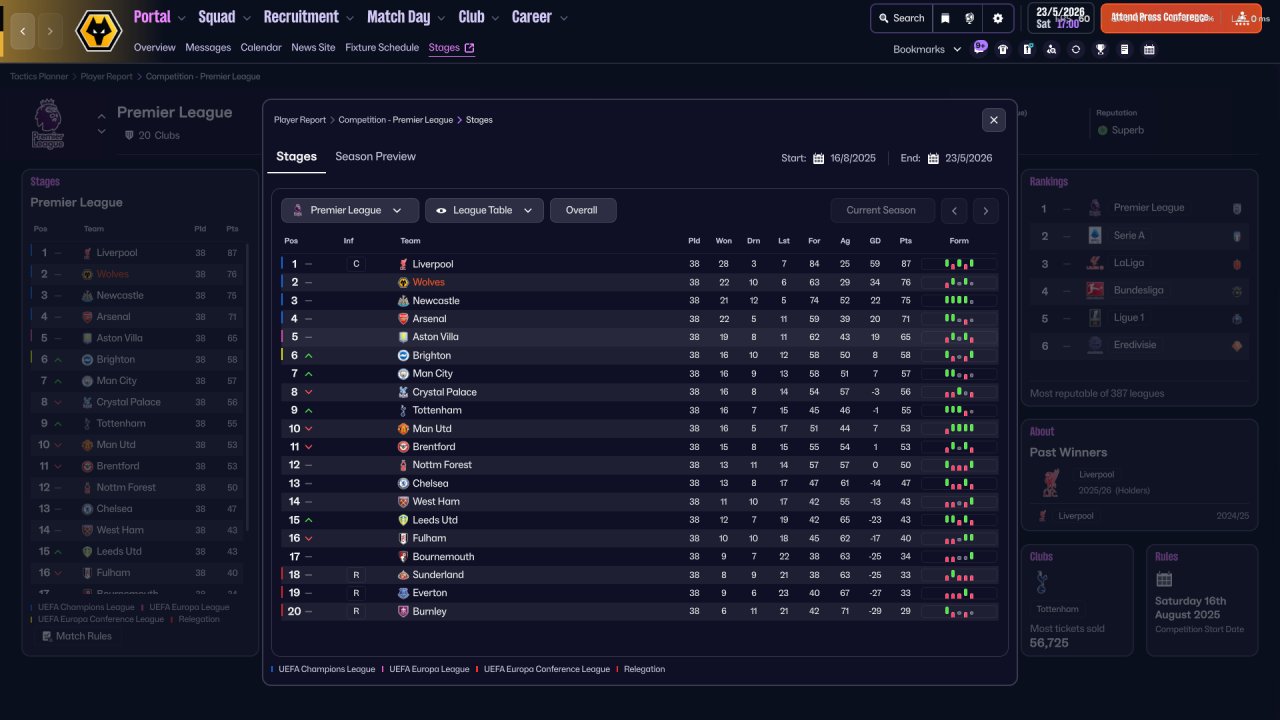Click the Arsenal crest in the league table
The width and height of the screenshot is (1280, 720).
(403, 319)
